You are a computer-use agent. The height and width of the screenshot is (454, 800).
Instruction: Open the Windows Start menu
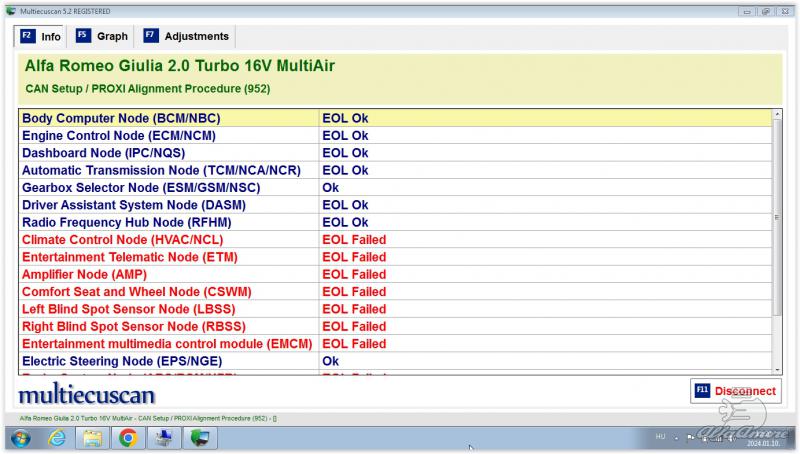(20, 438)
